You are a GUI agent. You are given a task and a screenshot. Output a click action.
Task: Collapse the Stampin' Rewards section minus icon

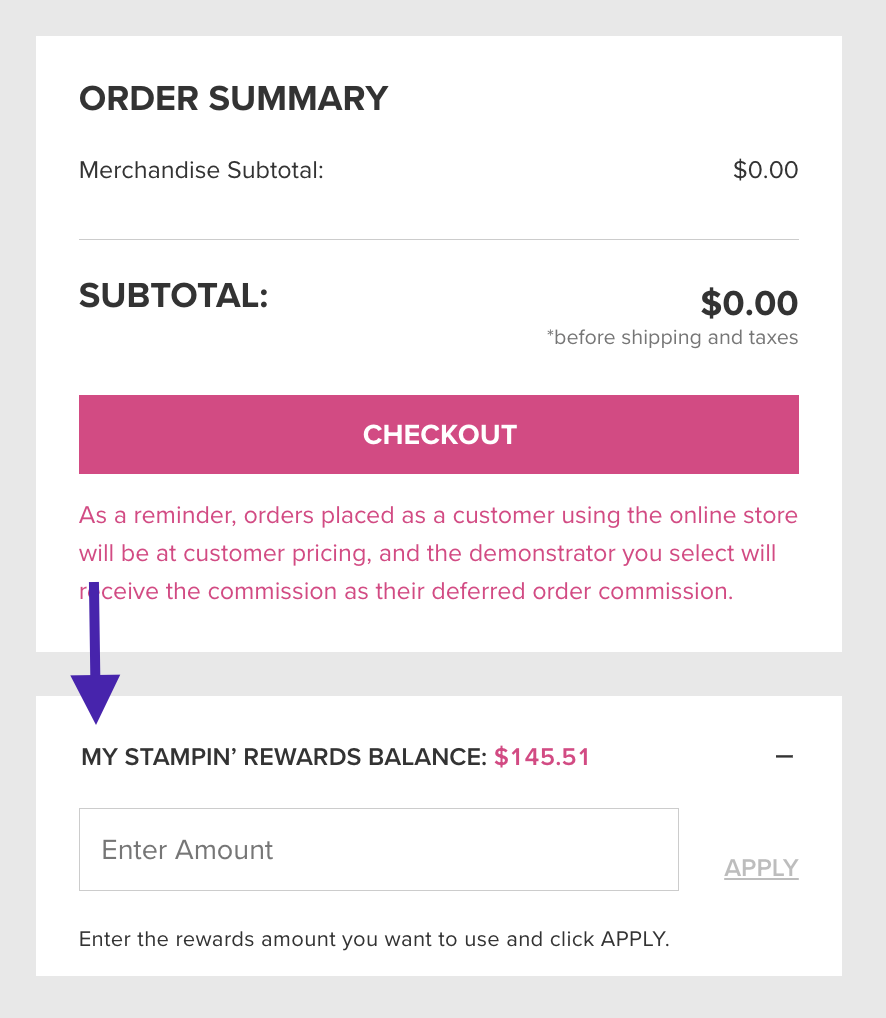click(x=784, y=757)
